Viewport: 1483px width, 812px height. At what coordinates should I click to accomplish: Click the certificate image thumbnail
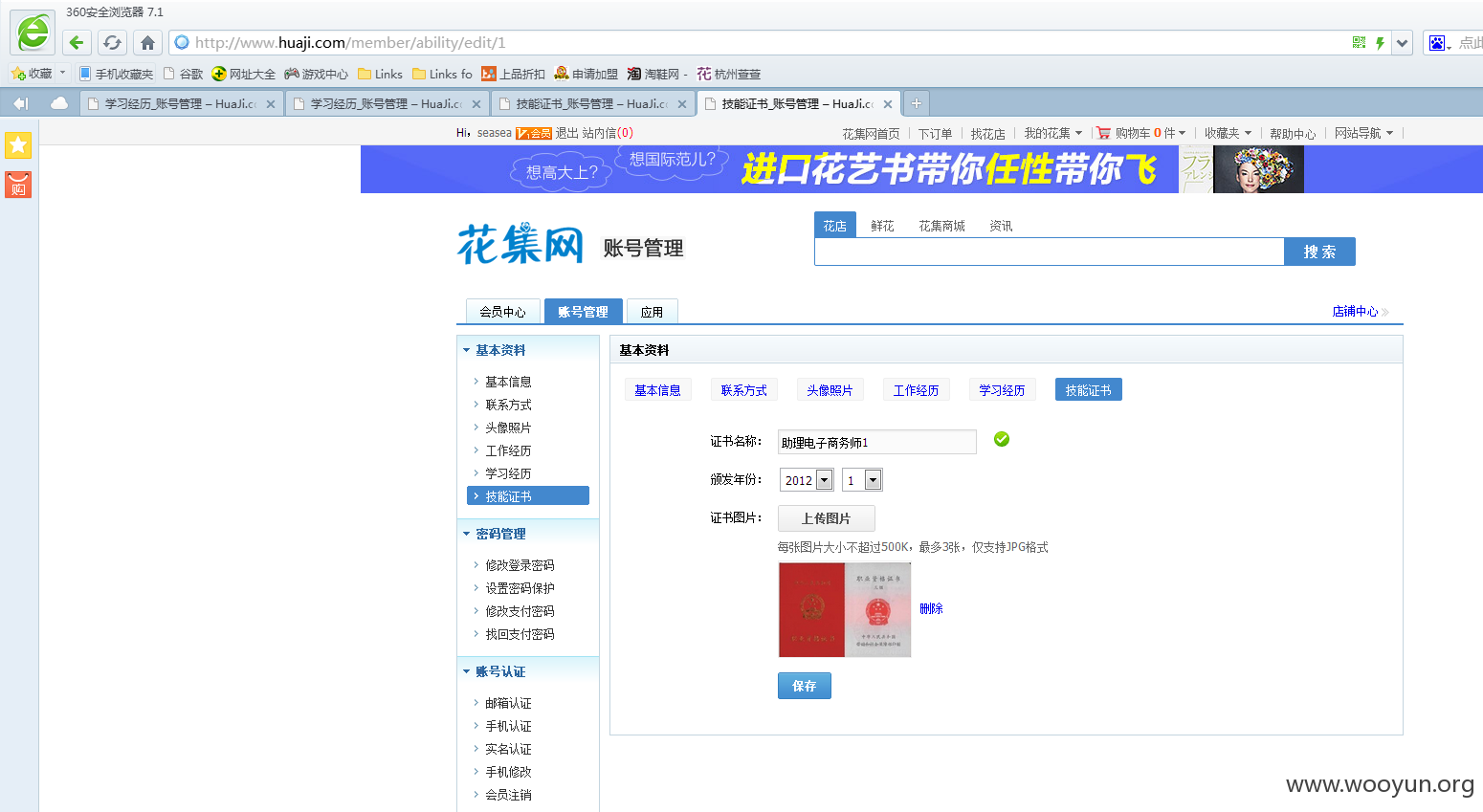click(845, 609)
